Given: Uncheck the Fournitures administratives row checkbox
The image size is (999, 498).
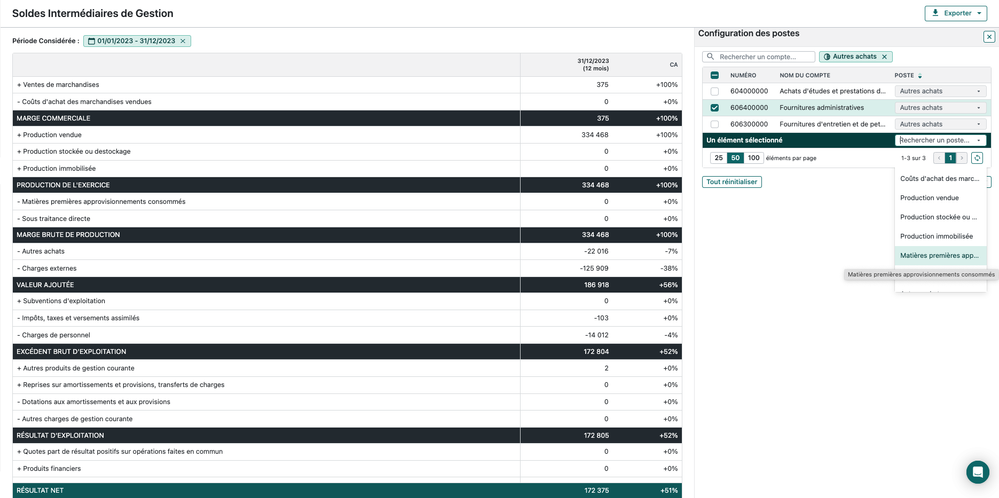Looking at the screenshot, I should point(714,108).
